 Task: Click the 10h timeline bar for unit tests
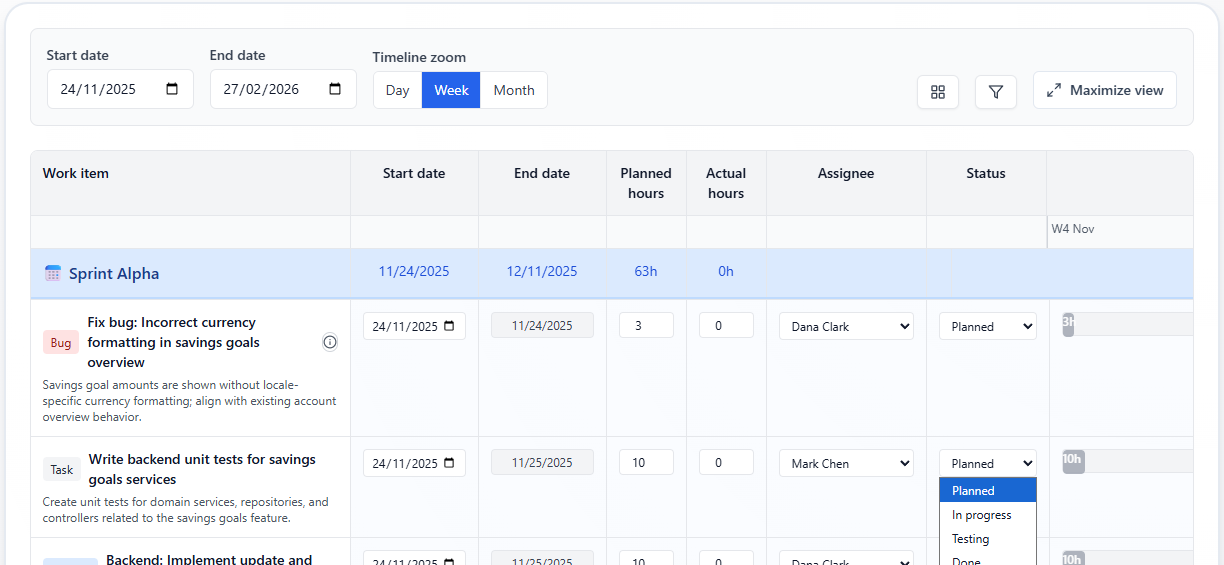[x=1073, y=461]
